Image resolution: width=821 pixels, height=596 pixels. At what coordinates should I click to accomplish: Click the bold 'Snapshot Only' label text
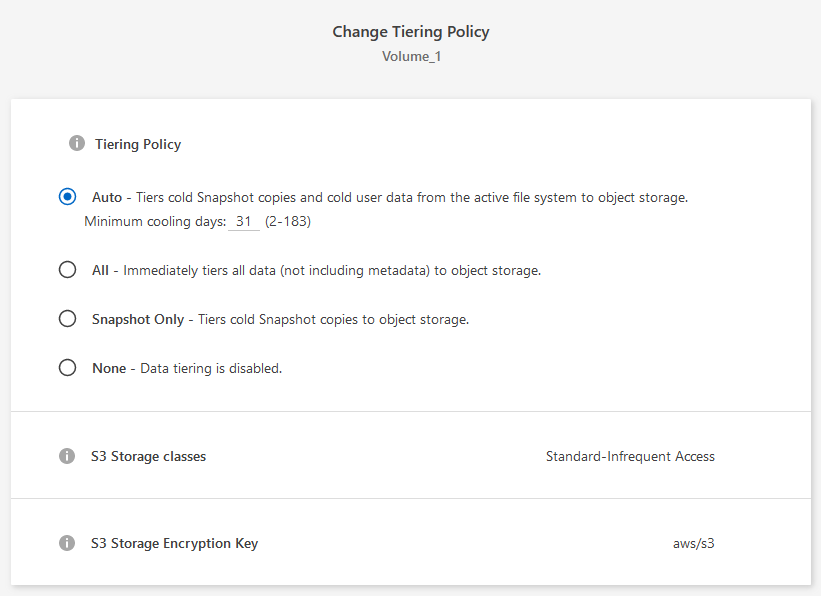(x=138, y=319)
